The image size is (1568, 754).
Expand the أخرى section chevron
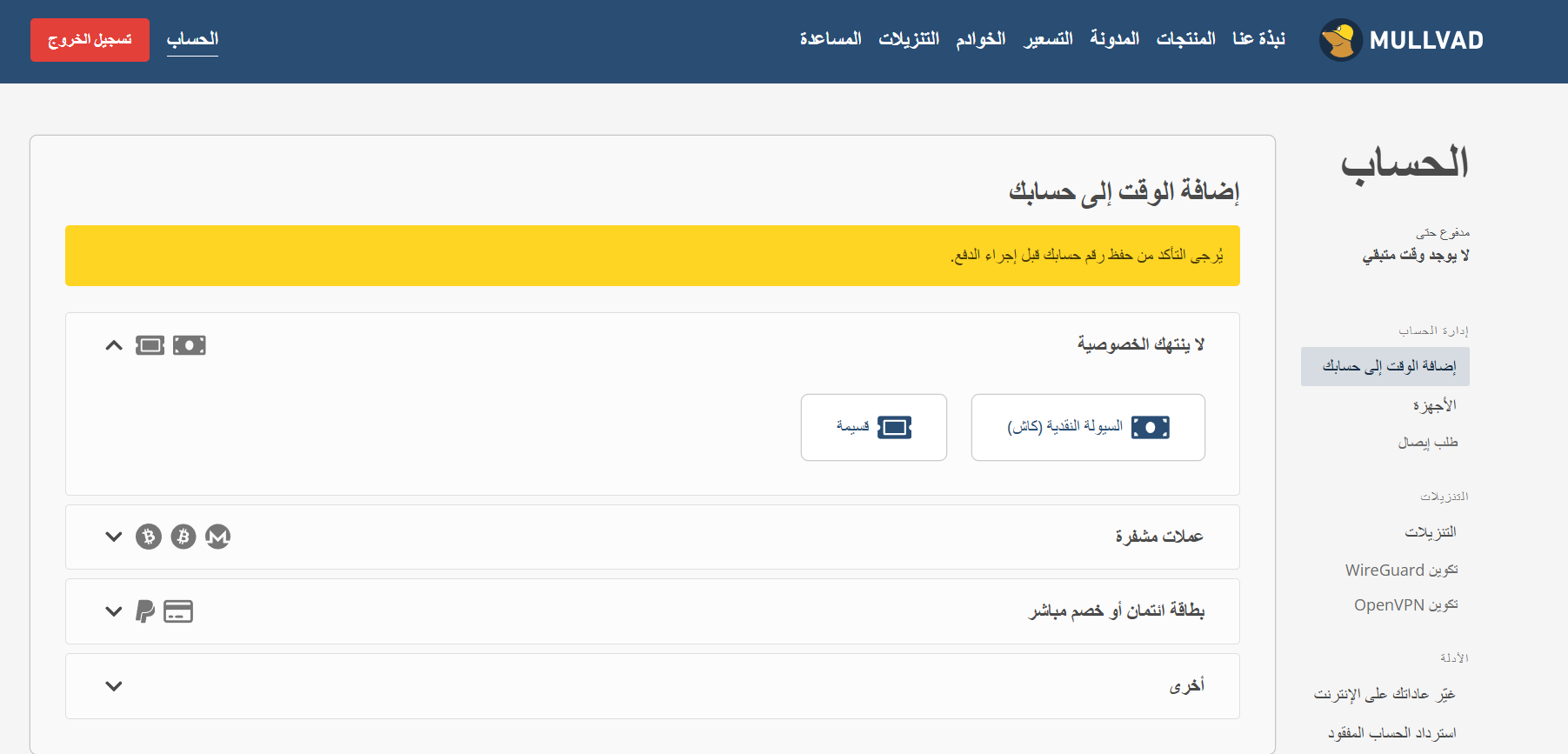pyautogui.click(x=114, y=686)
